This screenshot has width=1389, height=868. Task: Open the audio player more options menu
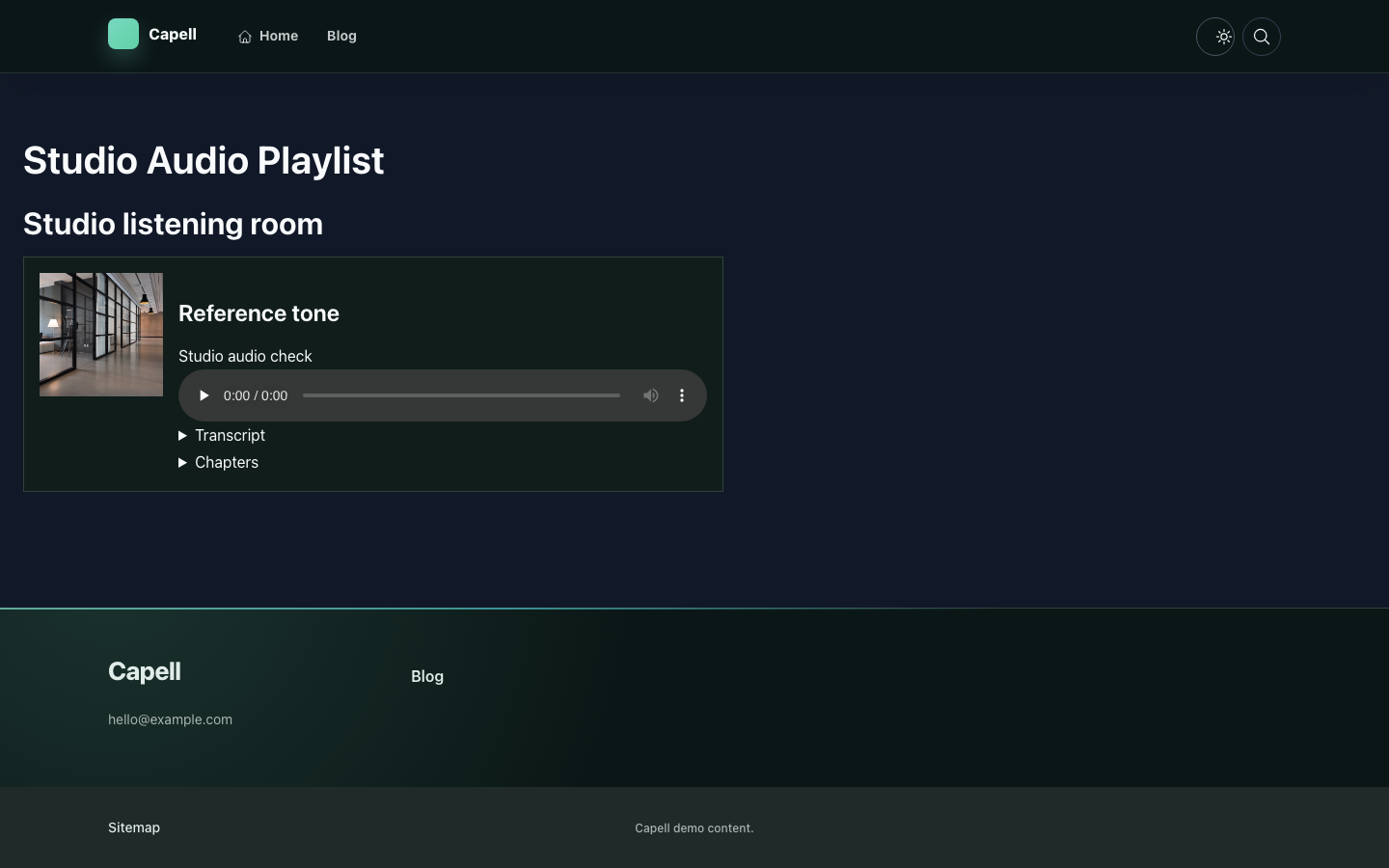[682, 395]
